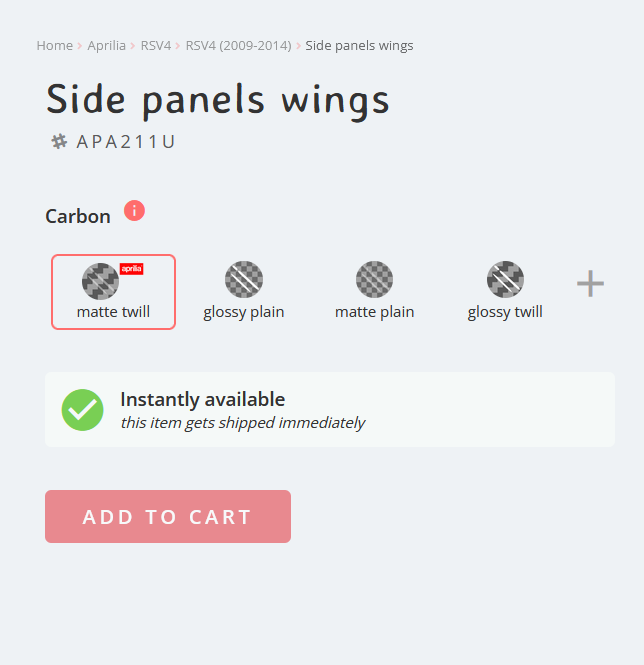Click the APA211U product code
Viewport: 644px width, 665px height.
(126, 142)
